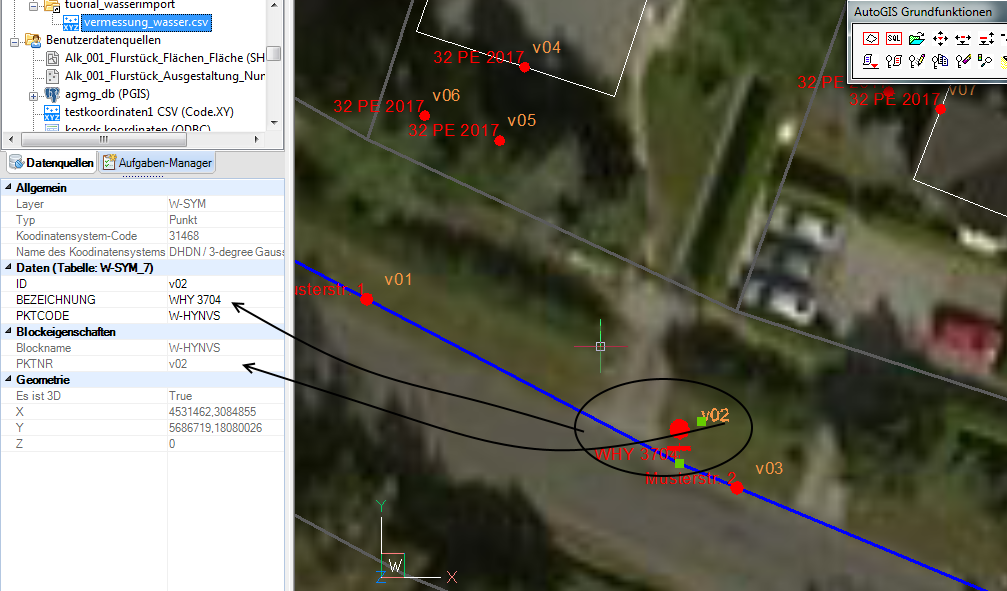1007x591 pixels.
Task: Click the four-arrow move point tool
Action: coord(940,38)
